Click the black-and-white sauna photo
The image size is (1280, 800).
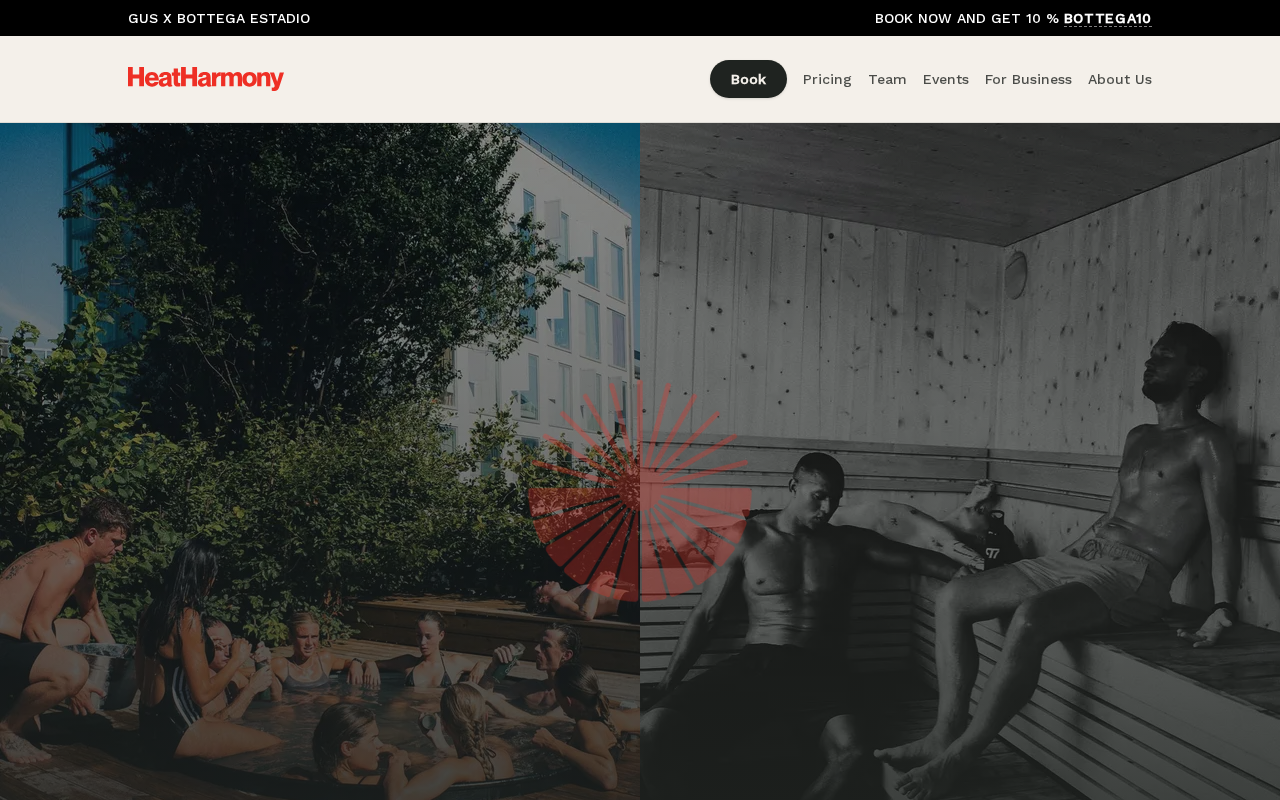click(960, 461)
